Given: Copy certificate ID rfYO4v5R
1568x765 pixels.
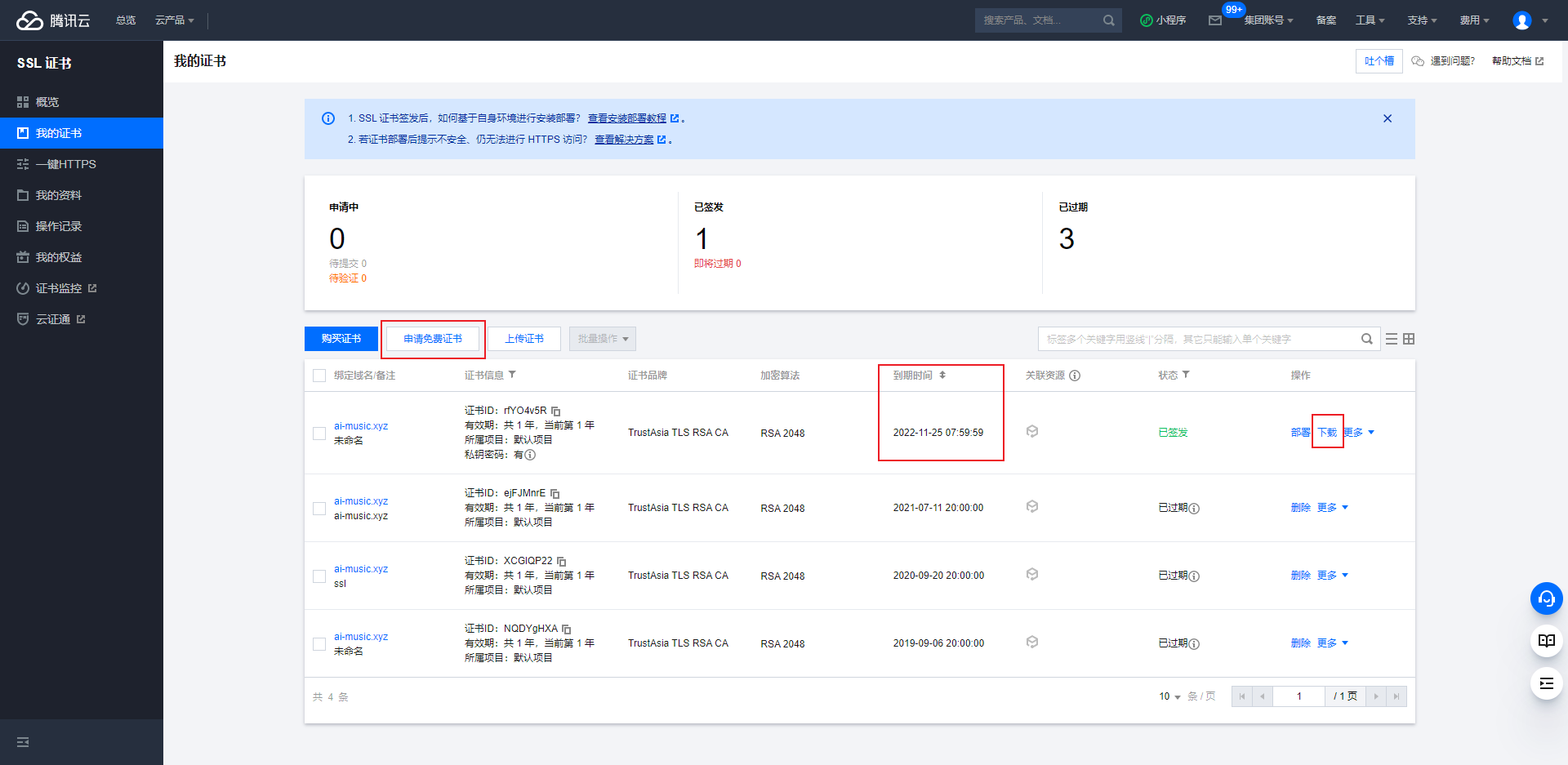Looking at the screenshot, I should coord(556,411).
